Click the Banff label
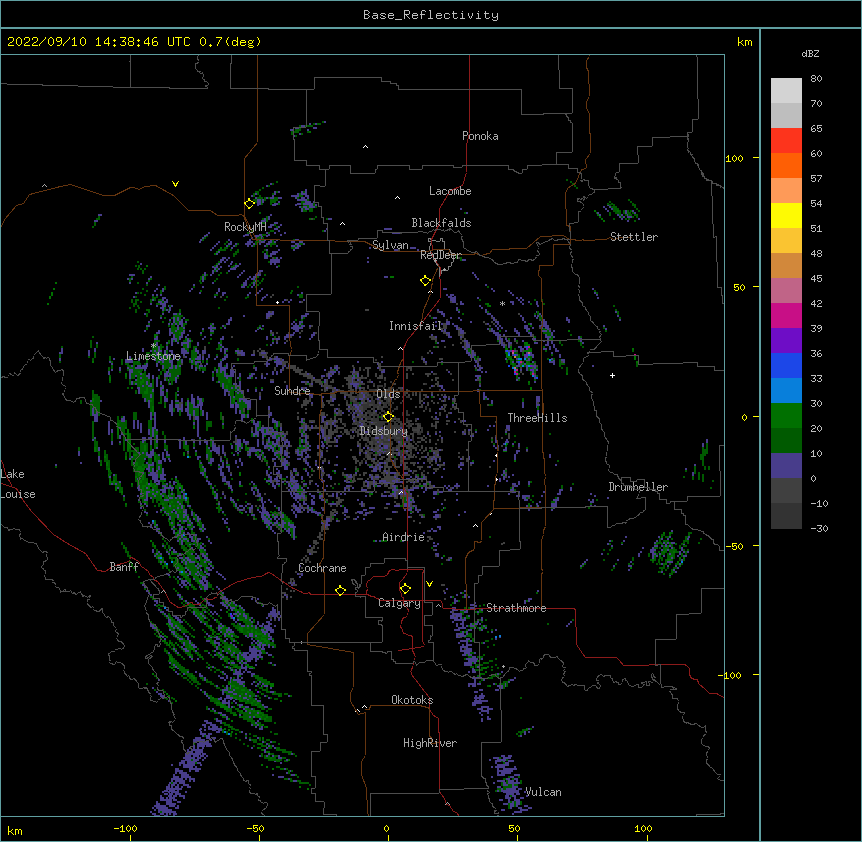This screenshot has width=862, height=842. point(124,567)
